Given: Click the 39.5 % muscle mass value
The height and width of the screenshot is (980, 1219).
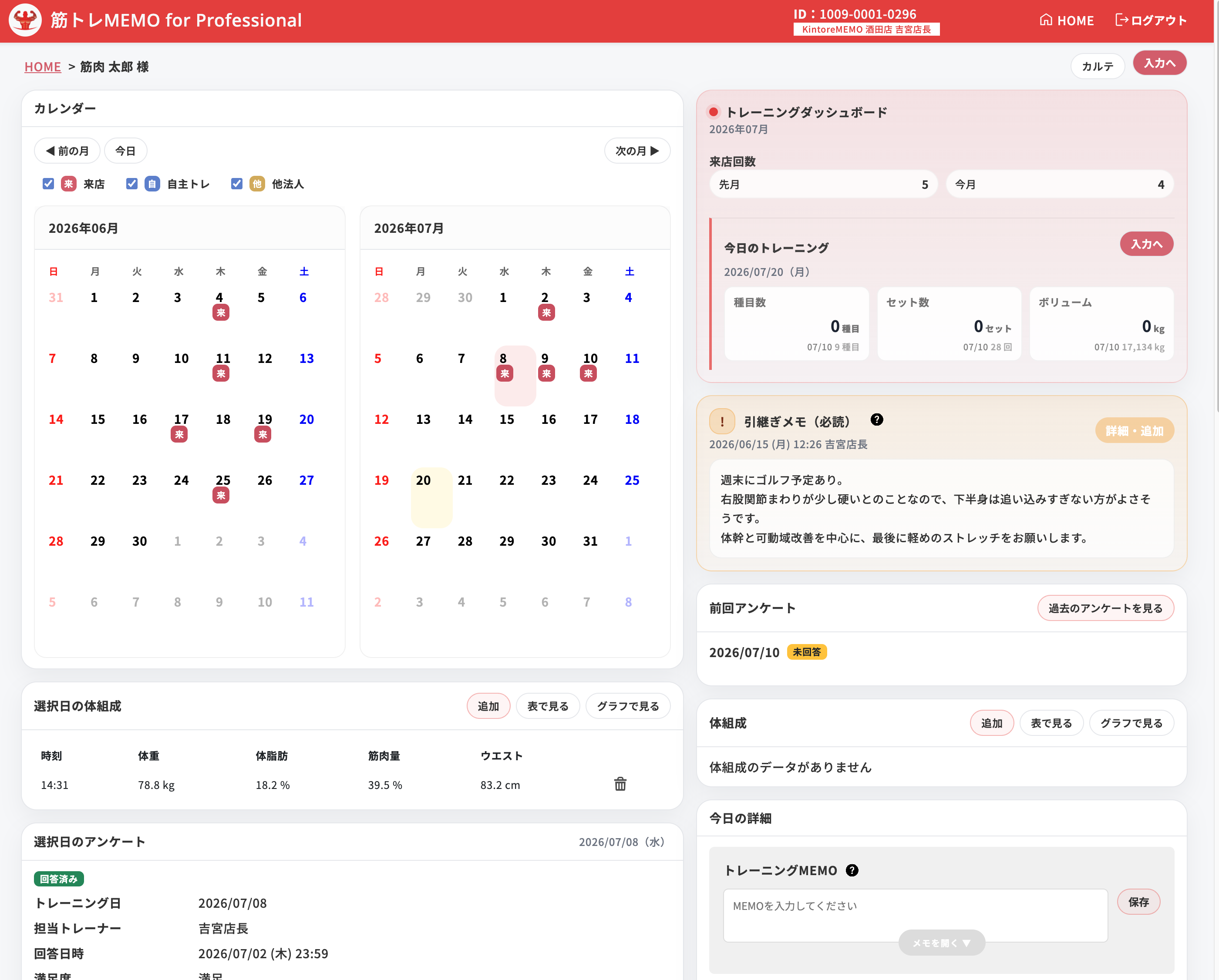Looking at the screenshot, I should pos(385,785).
